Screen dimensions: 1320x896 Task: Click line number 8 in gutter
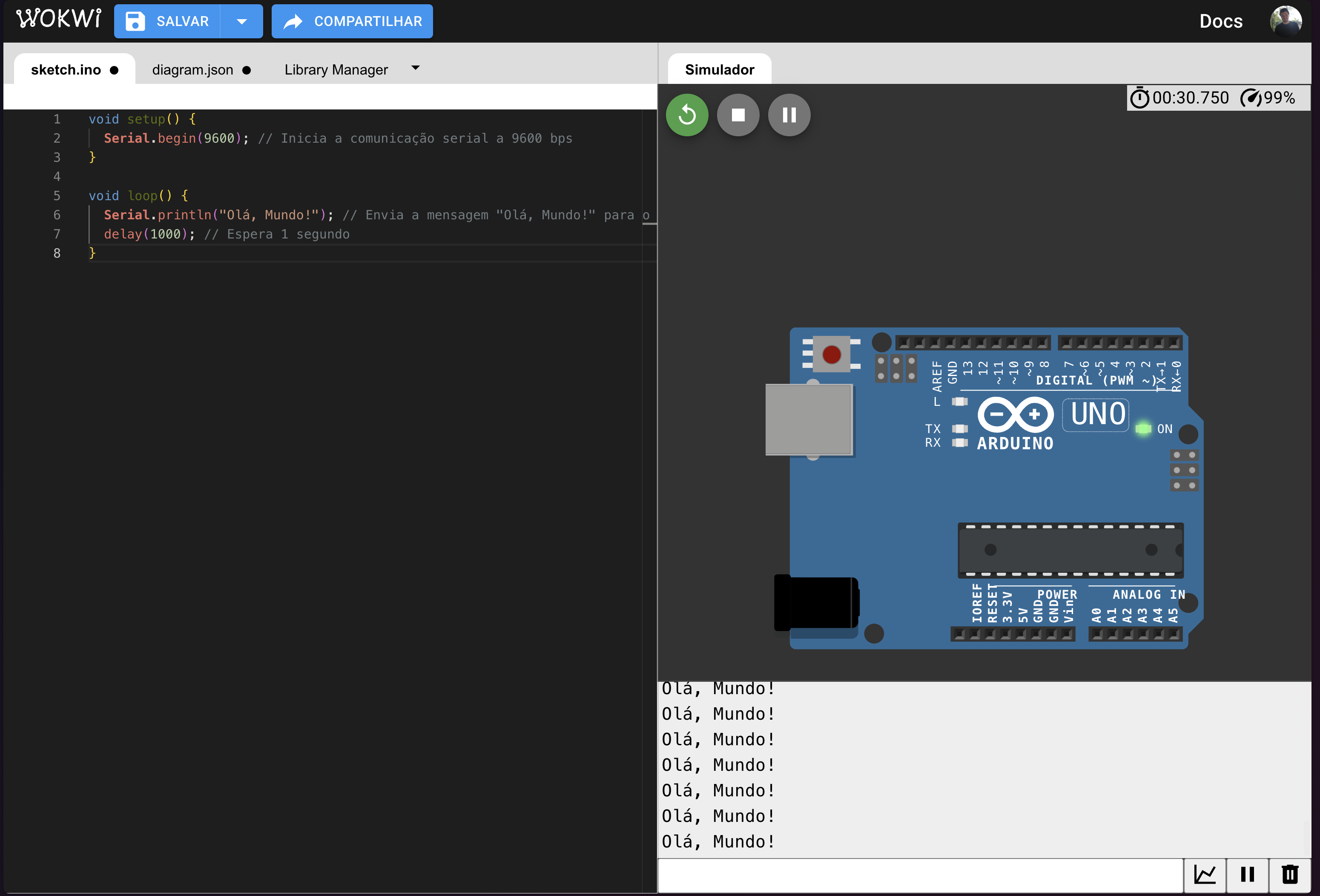click(57, 253)
